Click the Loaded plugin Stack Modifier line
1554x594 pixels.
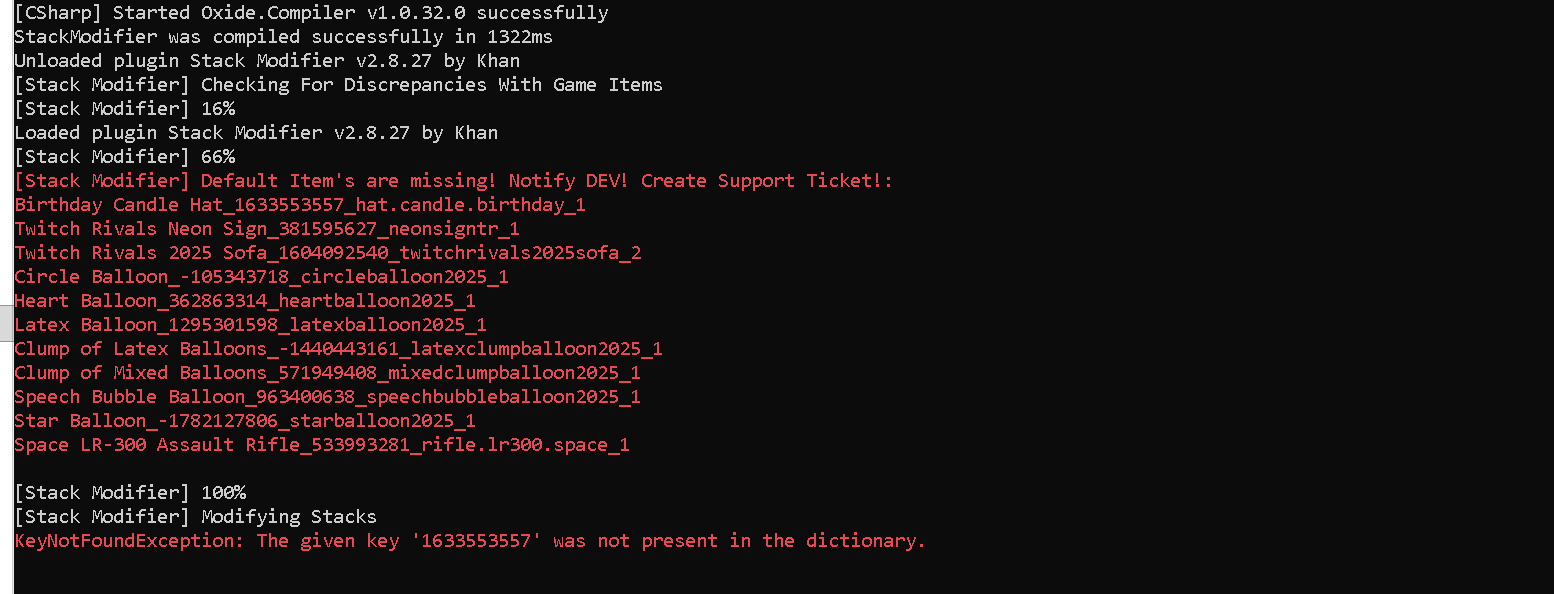point(256,133)
